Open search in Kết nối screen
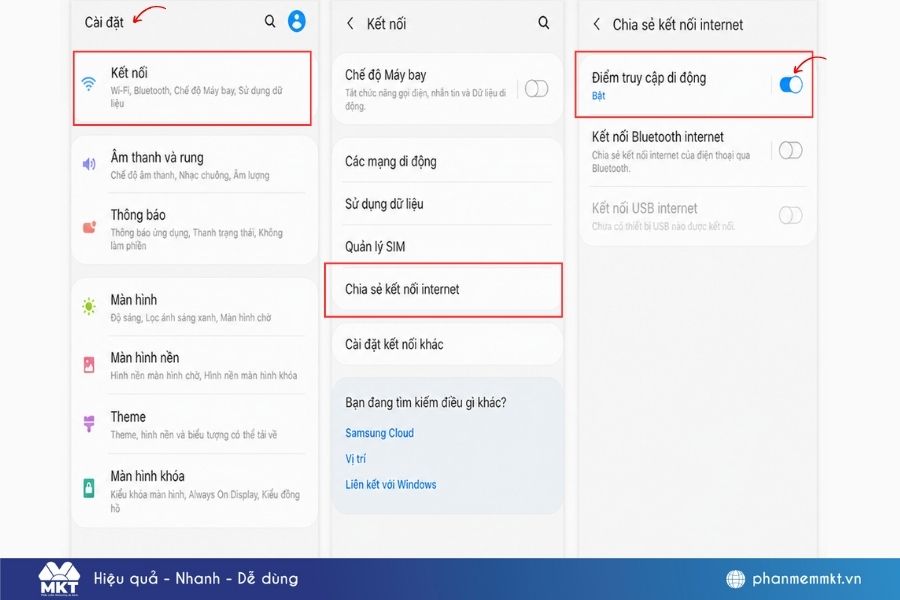Viewport: 900px width, 600px height. [543, 23]
